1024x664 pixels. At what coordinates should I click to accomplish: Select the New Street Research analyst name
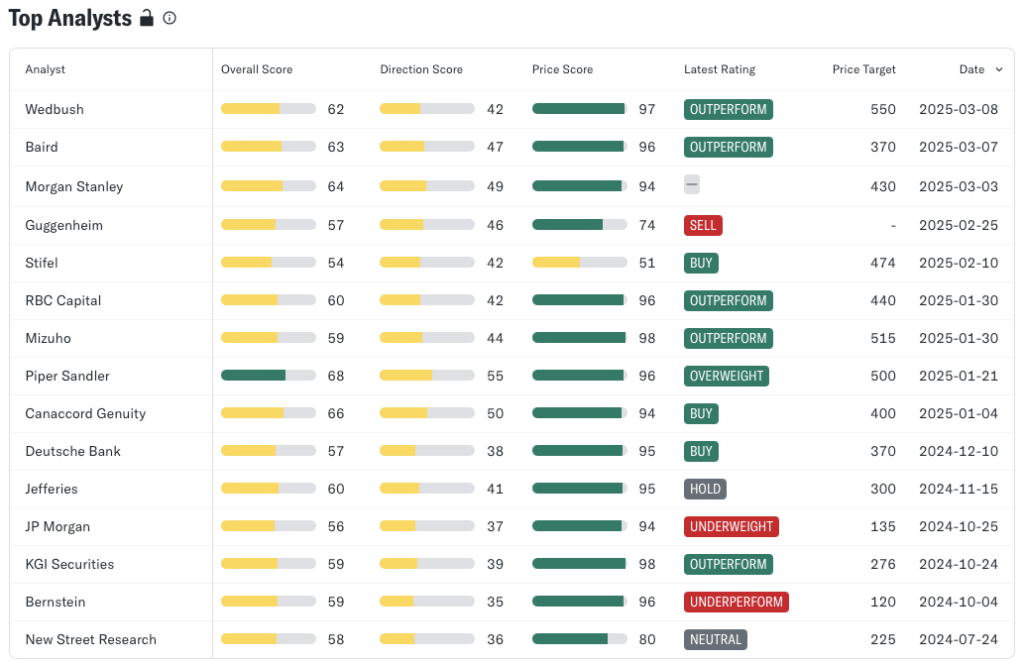91,639
